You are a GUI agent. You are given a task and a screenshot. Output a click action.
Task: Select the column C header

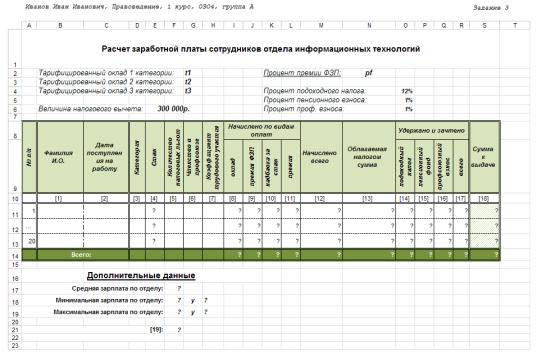pyautogui.click(x=106, y=26)
